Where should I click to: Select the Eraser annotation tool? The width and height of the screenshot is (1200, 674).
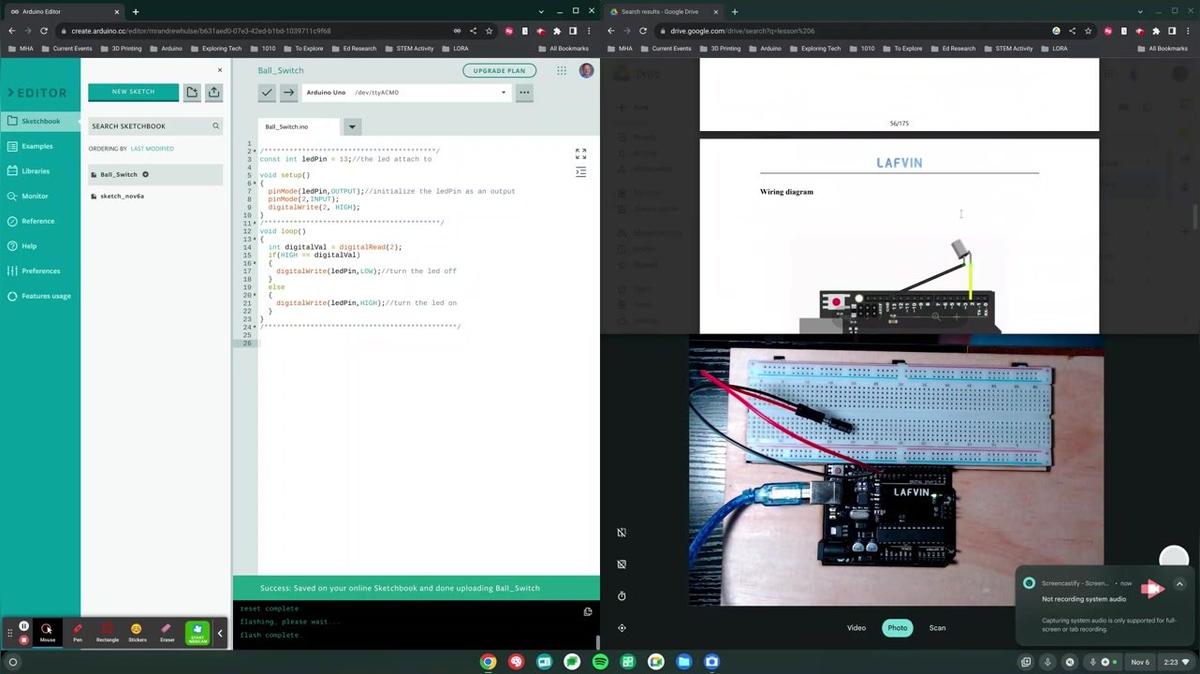pyautogui.click(x=167, y=632)
